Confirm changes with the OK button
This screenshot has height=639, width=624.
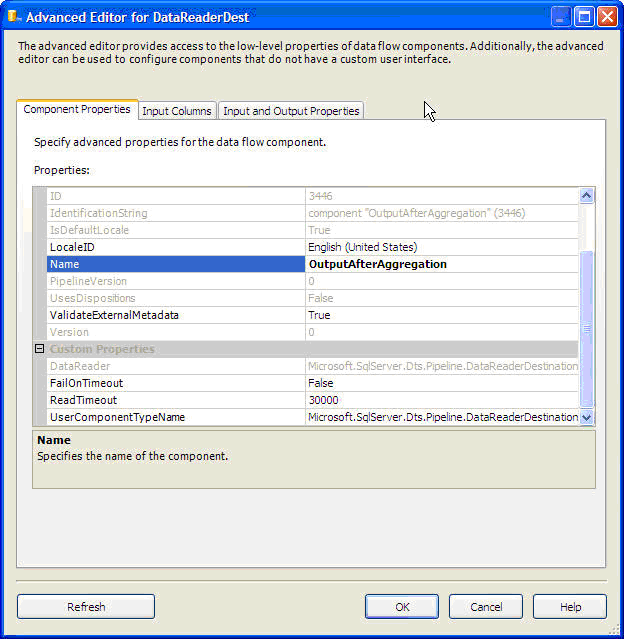(402, 606)
